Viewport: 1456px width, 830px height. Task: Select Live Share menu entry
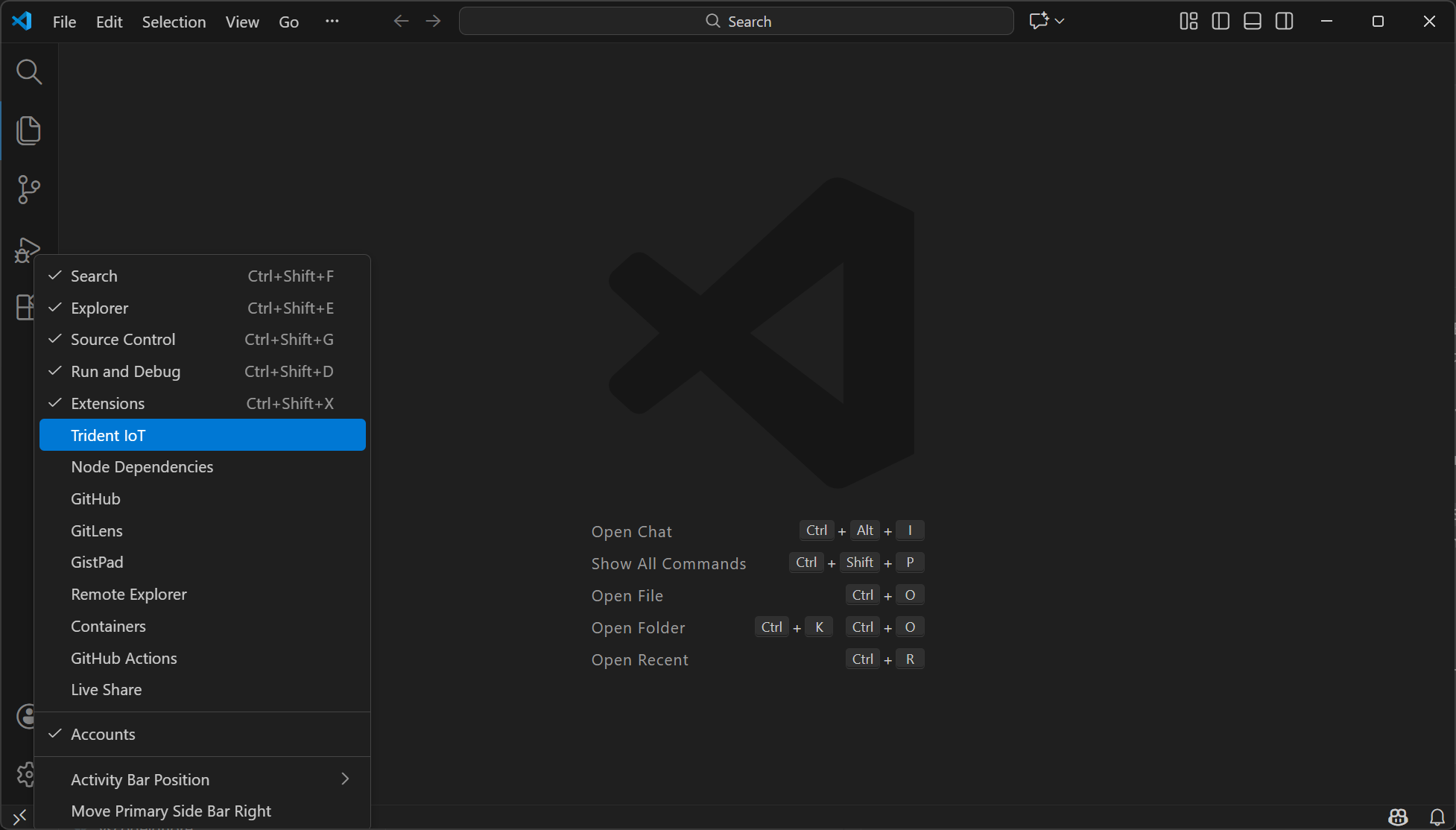203,689
